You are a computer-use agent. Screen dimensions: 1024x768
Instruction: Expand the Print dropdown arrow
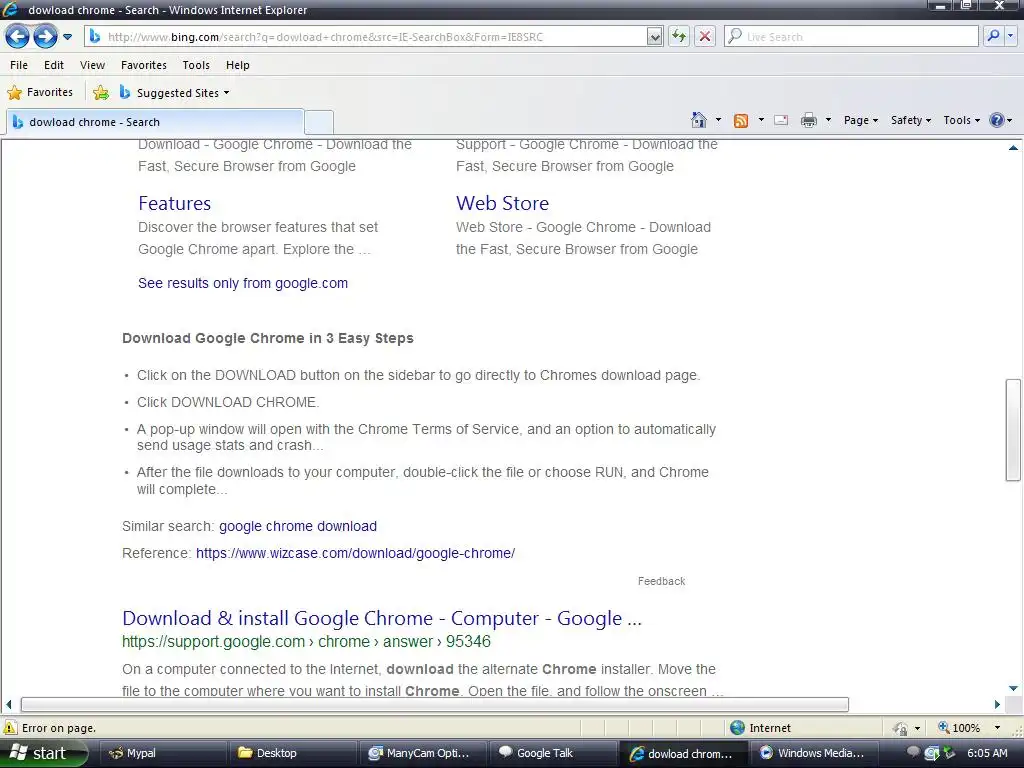pyautogui.click(x=828, y=120)
